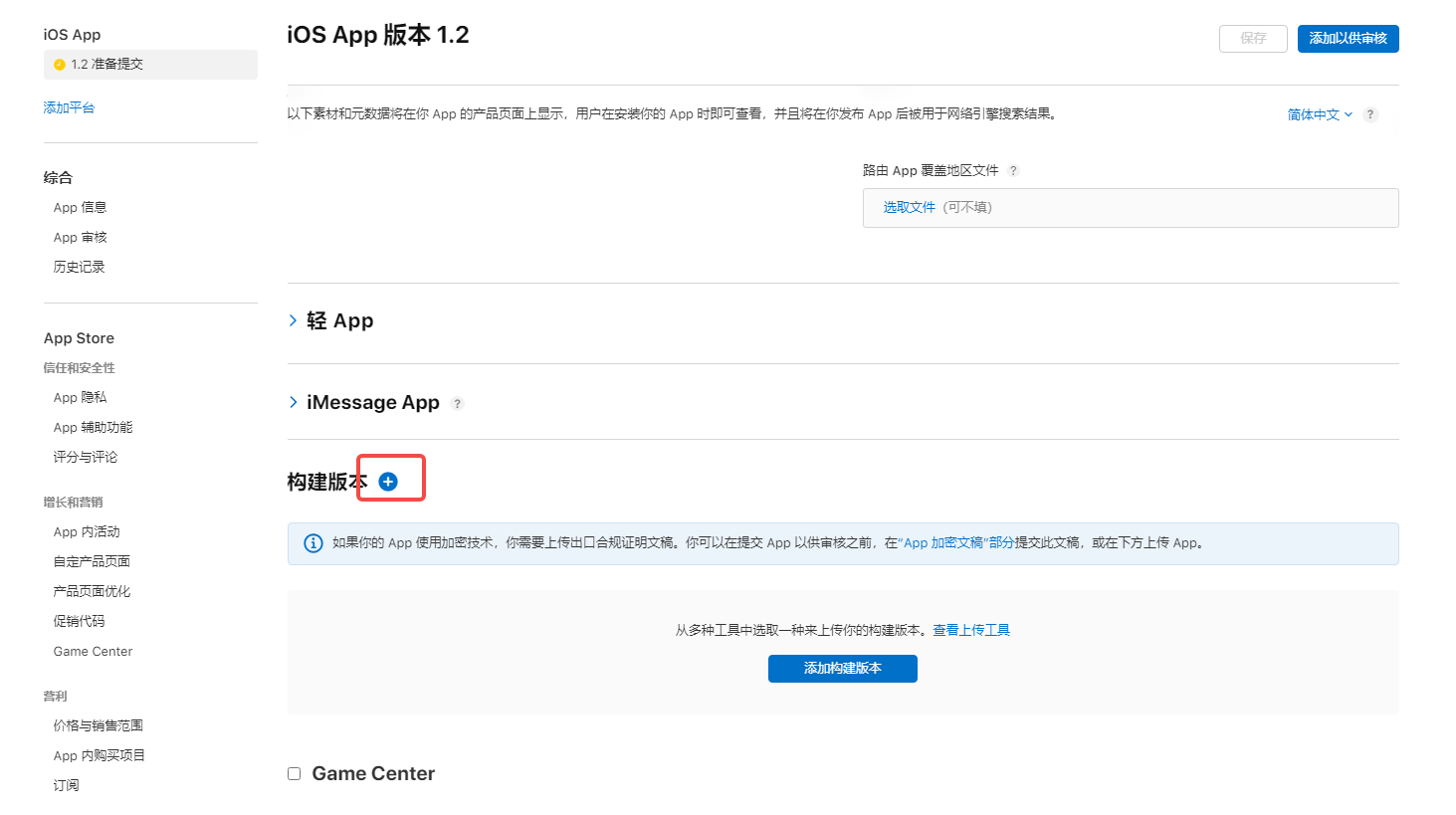This screenshot has width=1456, height=815.
Task: Open help for 路由 App 覆盖地区文件
Action: [1013, 171]
